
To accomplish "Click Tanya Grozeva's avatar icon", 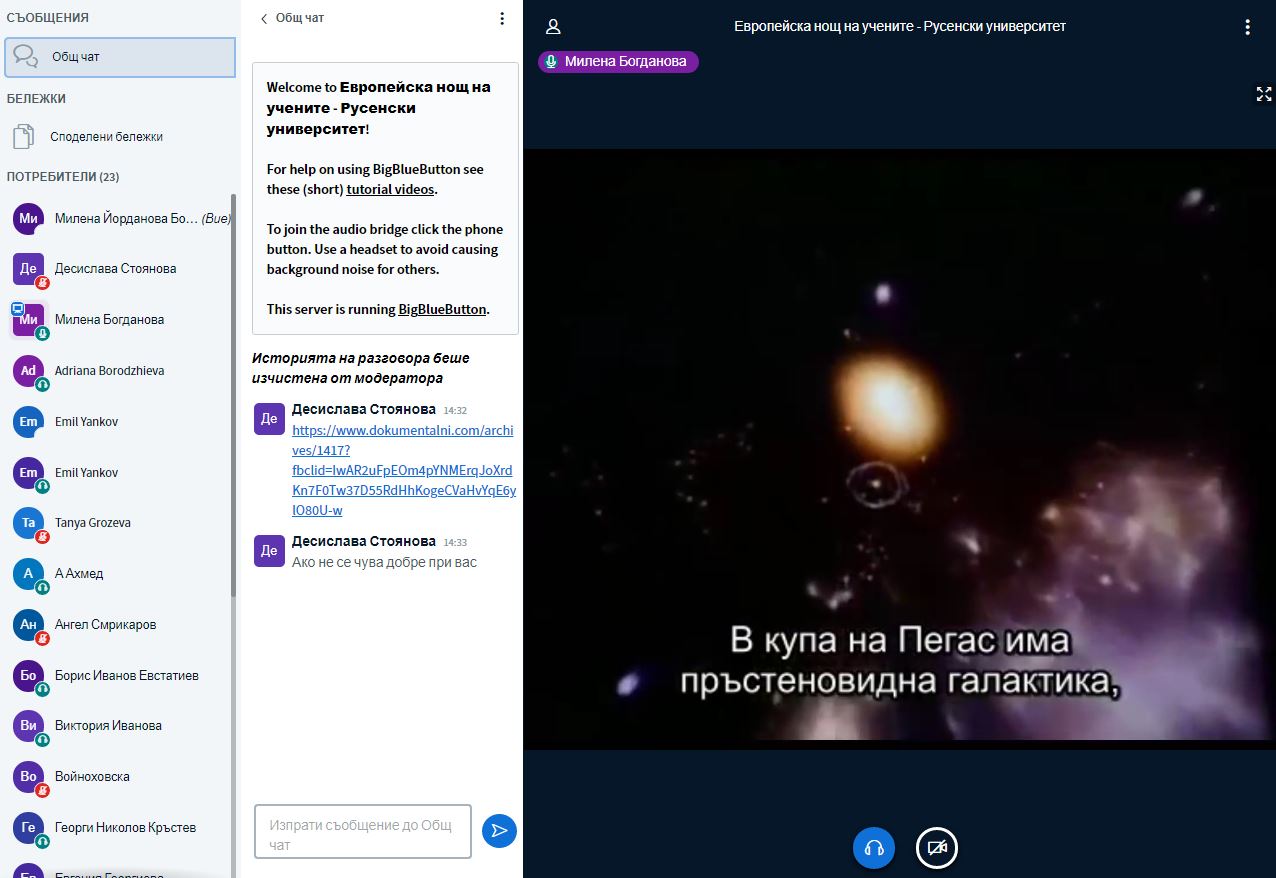I will [29, 523].
